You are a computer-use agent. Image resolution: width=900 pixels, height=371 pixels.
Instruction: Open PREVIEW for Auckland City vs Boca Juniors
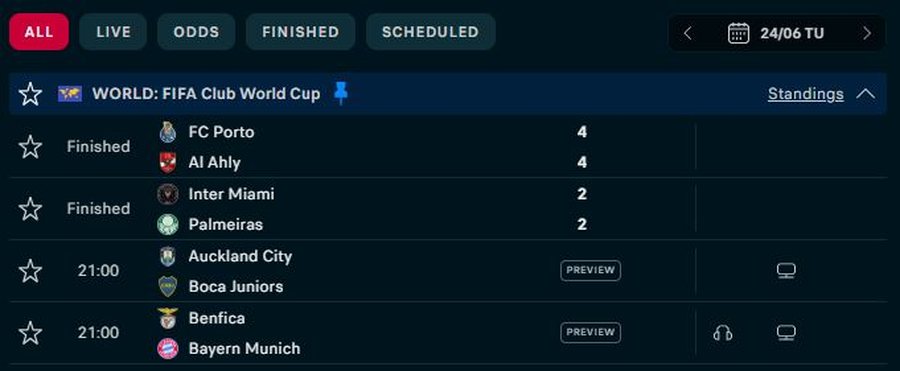[591, 270]
